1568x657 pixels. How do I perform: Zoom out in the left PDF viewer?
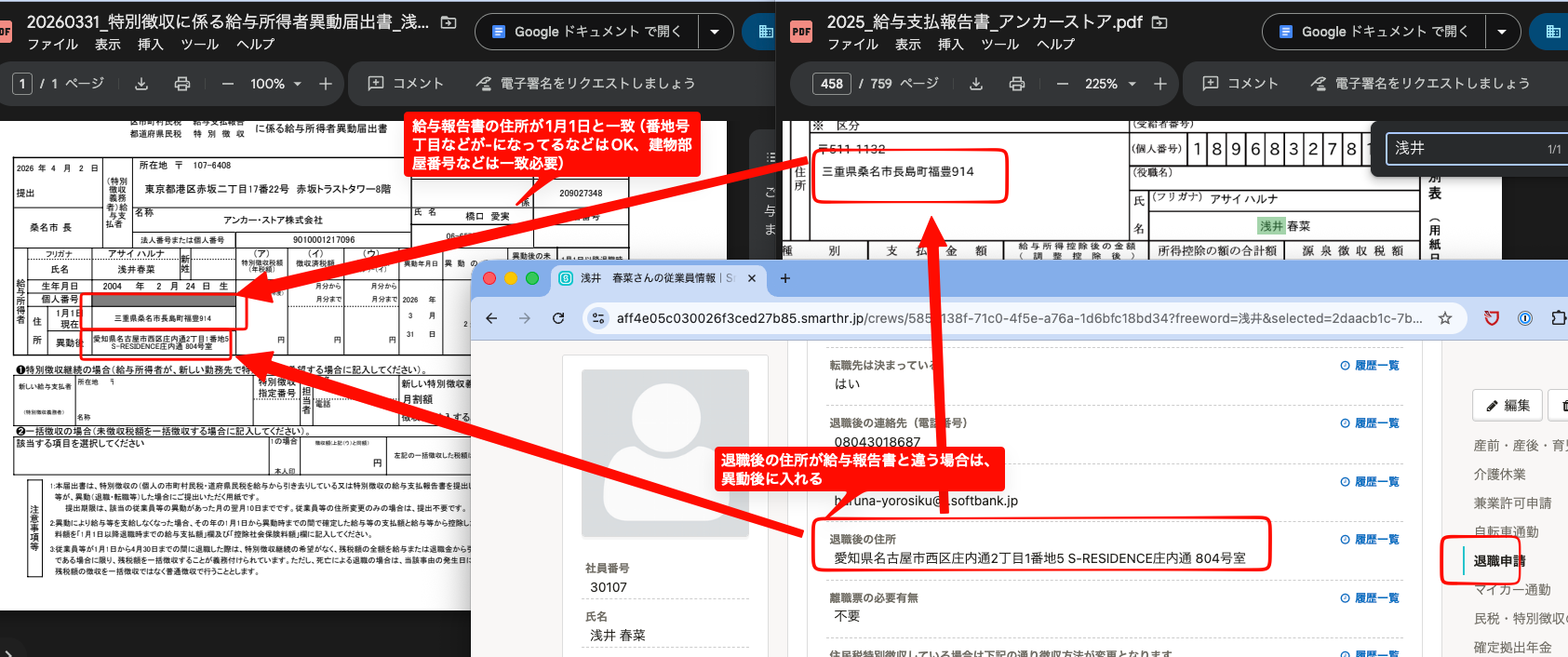[x=227, y=84]
